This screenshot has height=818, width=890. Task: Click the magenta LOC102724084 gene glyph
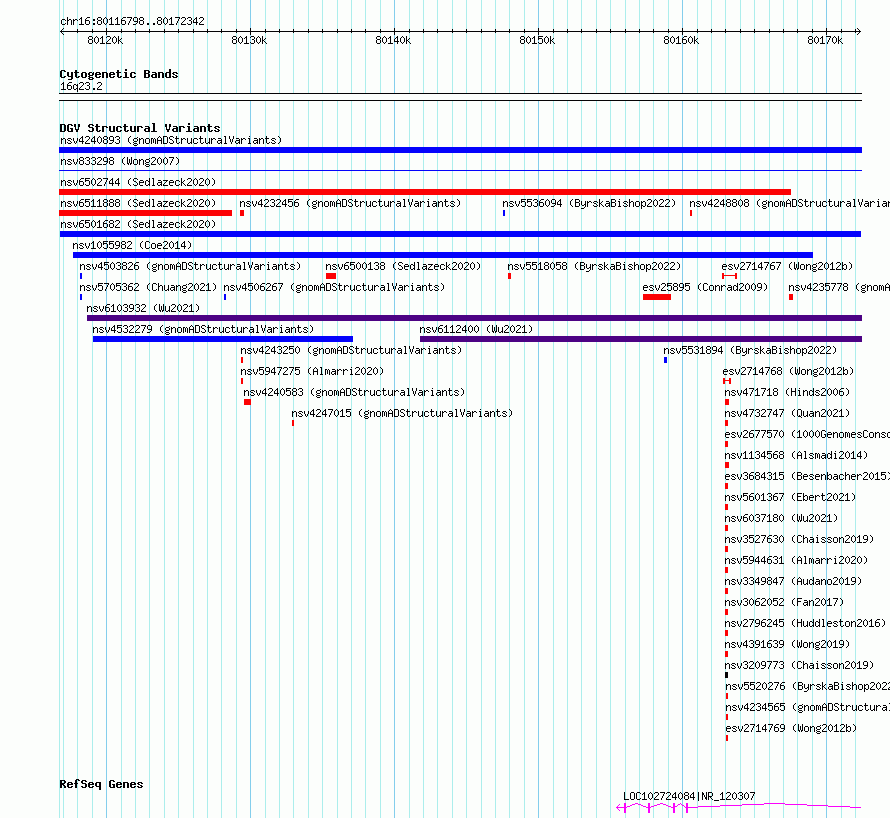coord(738,807)
